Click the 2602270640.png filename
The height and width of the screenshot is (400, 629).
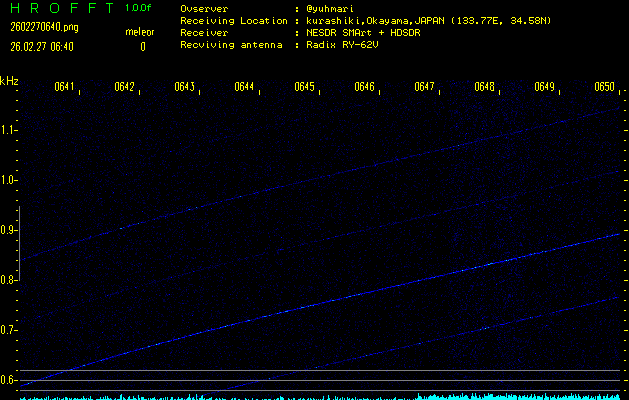click(x=43, y=27)
